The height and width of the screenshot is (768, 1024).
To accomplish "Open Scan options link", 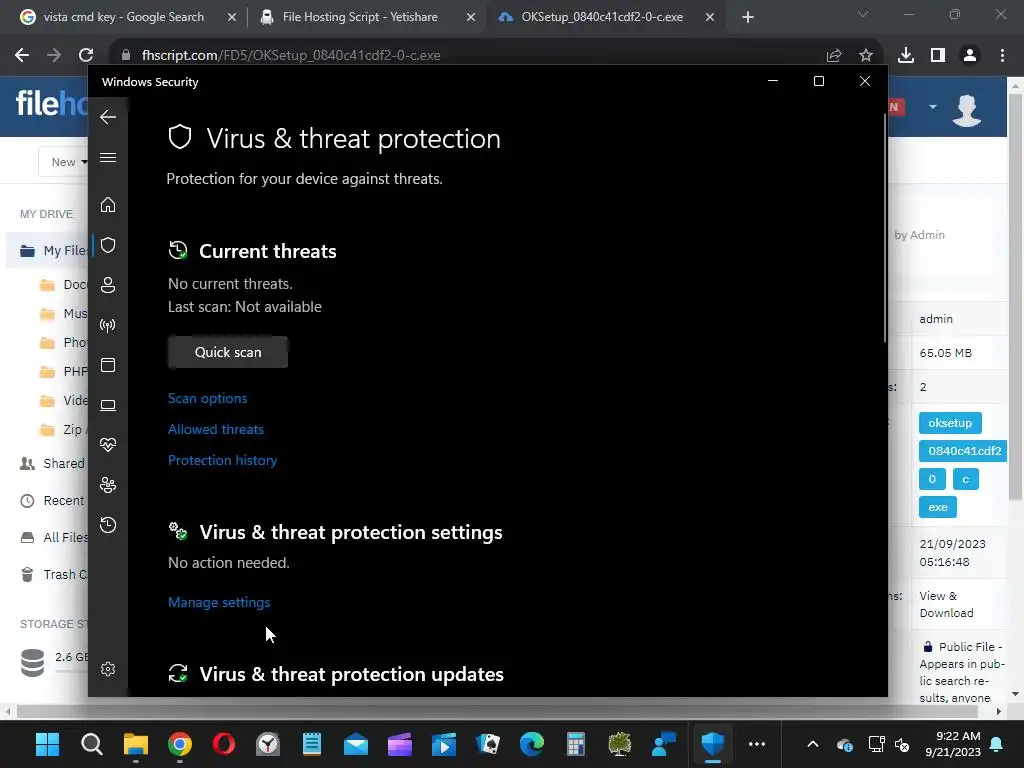I will pos(208,398).
